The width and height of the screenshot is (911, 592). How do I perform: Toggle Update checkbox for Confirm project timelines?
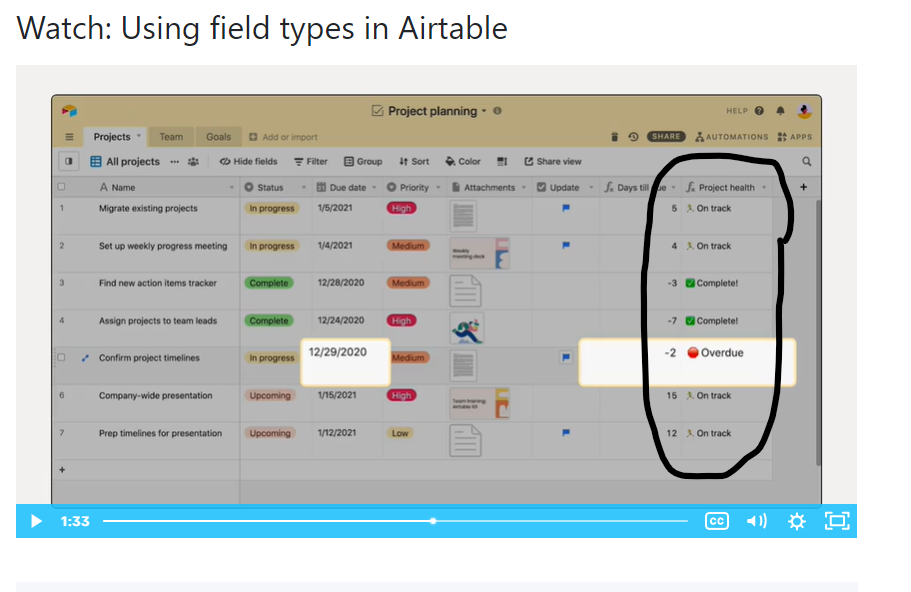click(566, 357)
